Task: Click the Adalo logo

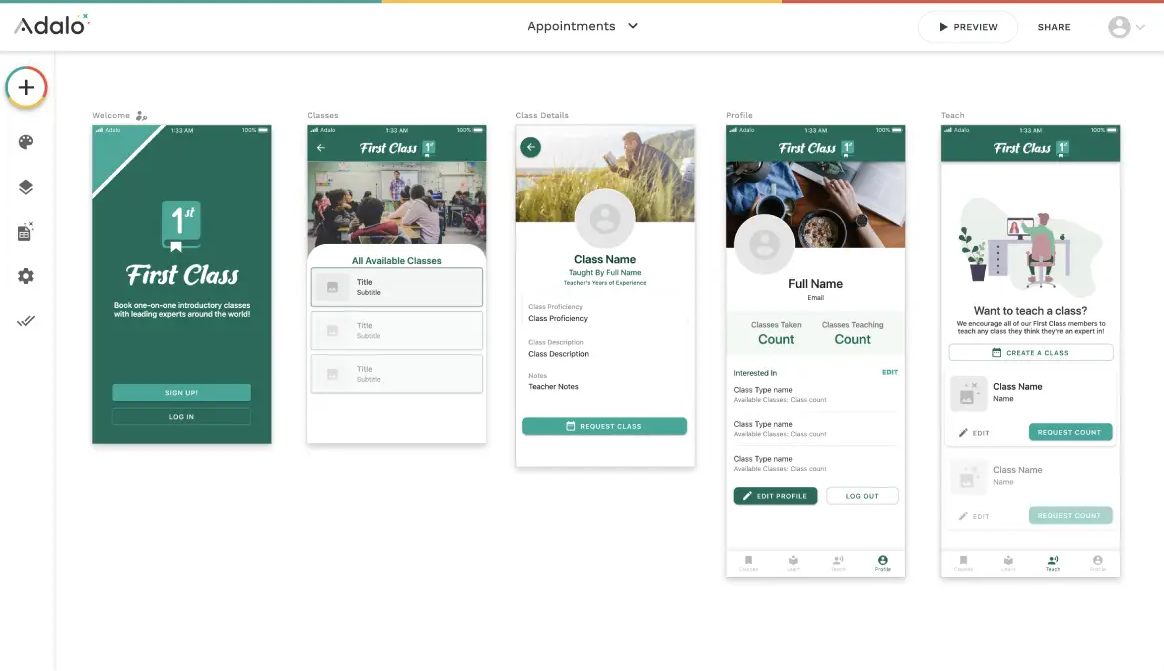Action: coord(52,25)
